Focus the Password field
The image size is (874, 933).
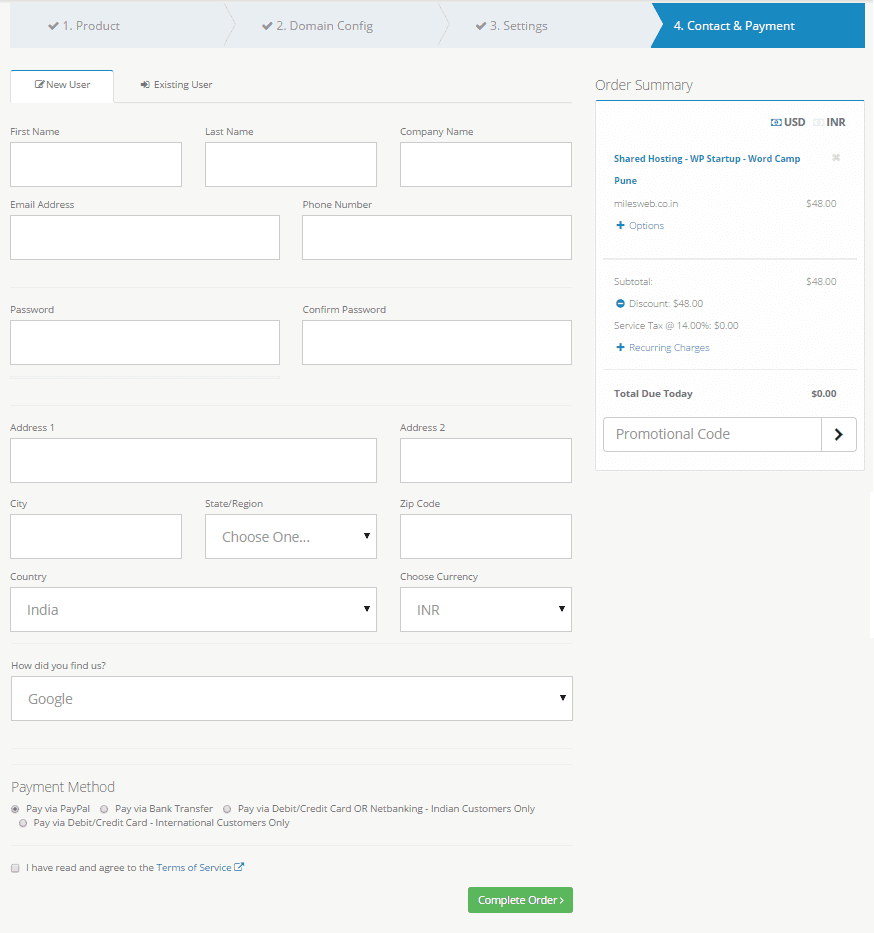click(x=145, y=343)
